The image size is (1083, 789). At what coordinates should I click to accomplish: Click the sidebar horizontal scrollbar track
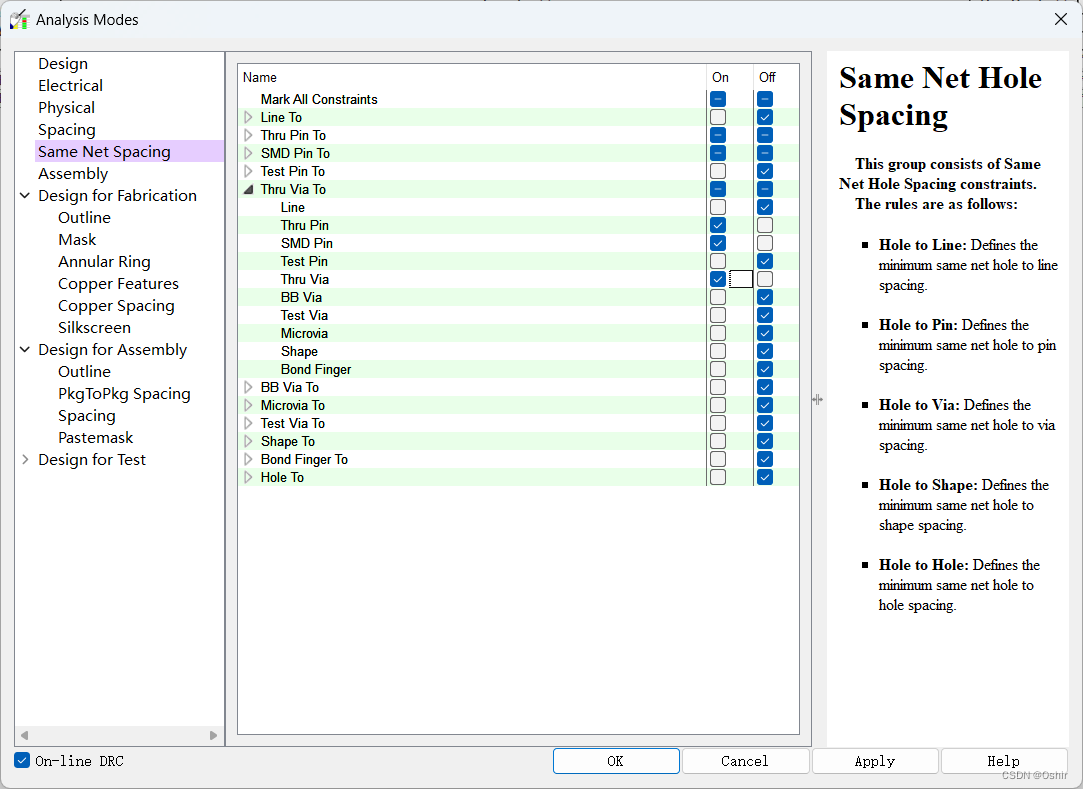tap(120, 735)
